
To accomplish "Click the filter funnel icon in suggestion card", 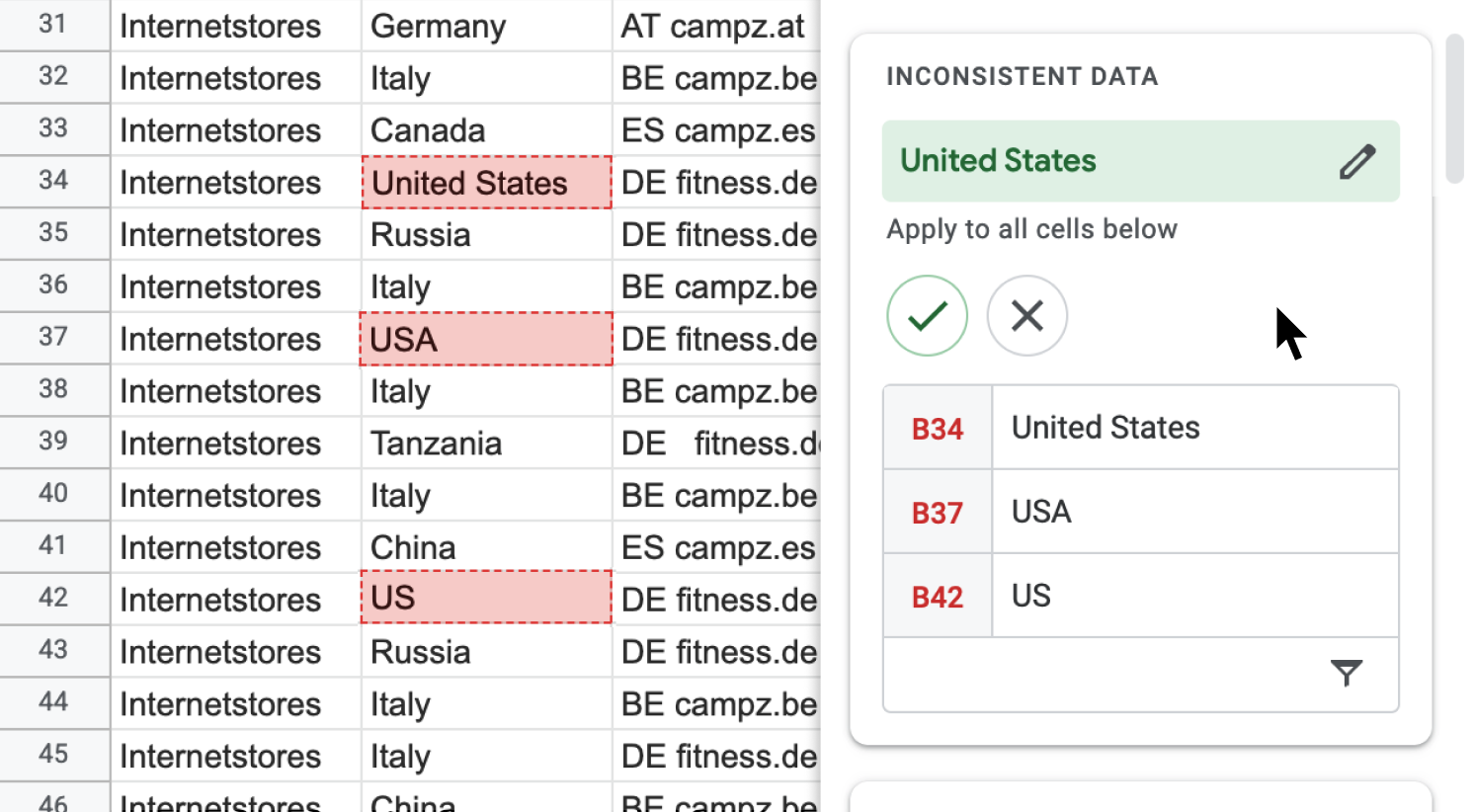I will click(1347, 673).
